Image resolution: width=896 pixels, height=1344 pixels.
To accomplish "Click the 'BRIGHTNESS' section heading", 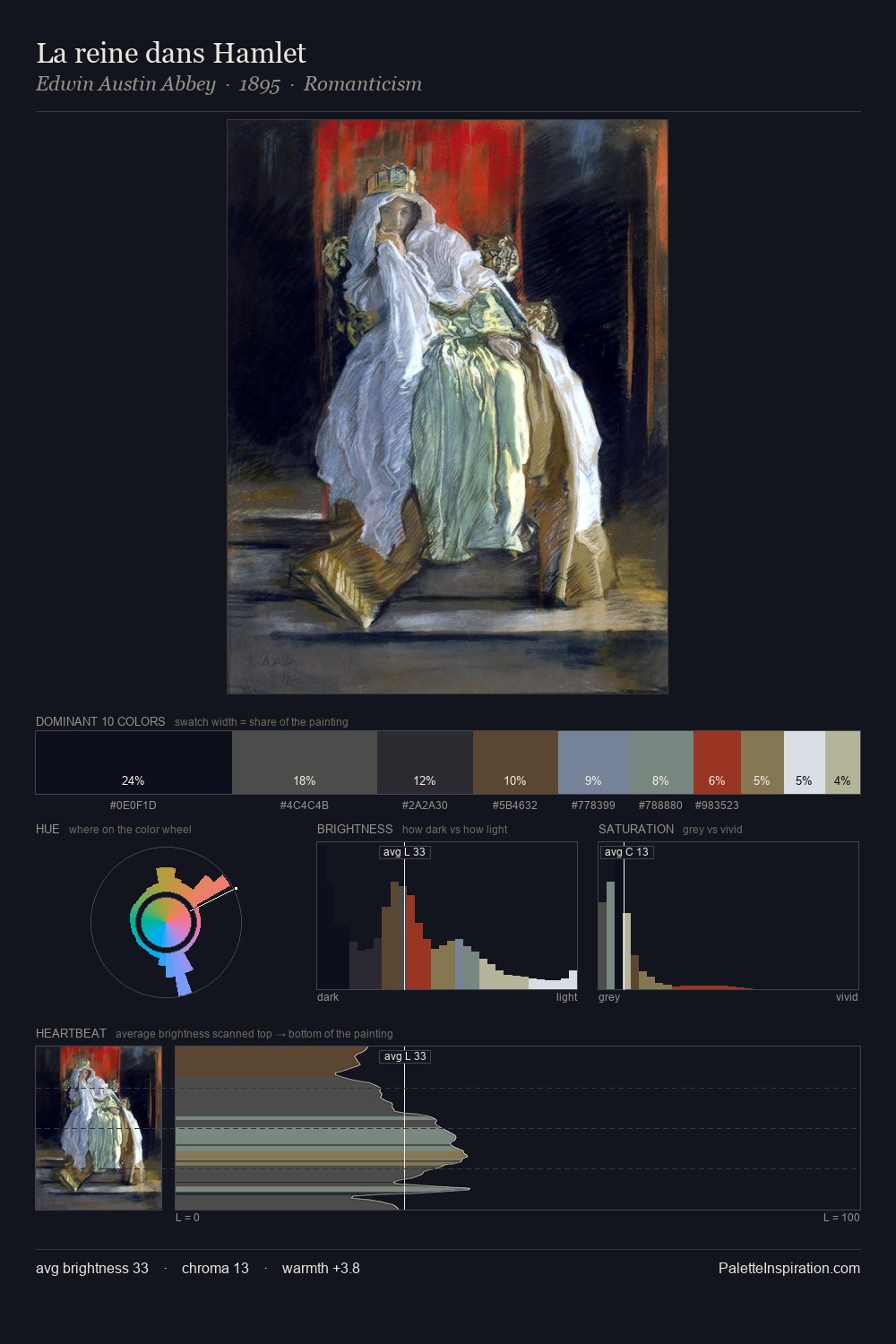I will (355, 829).
